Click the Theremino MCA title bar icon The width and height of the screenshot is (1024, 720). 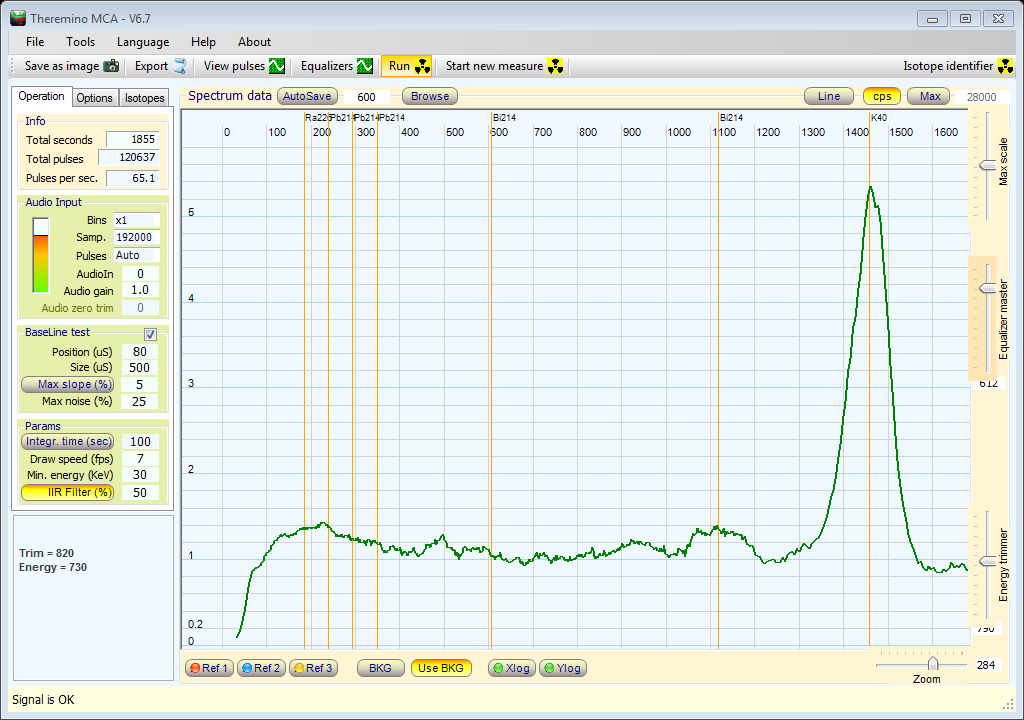tap(17, 18)
